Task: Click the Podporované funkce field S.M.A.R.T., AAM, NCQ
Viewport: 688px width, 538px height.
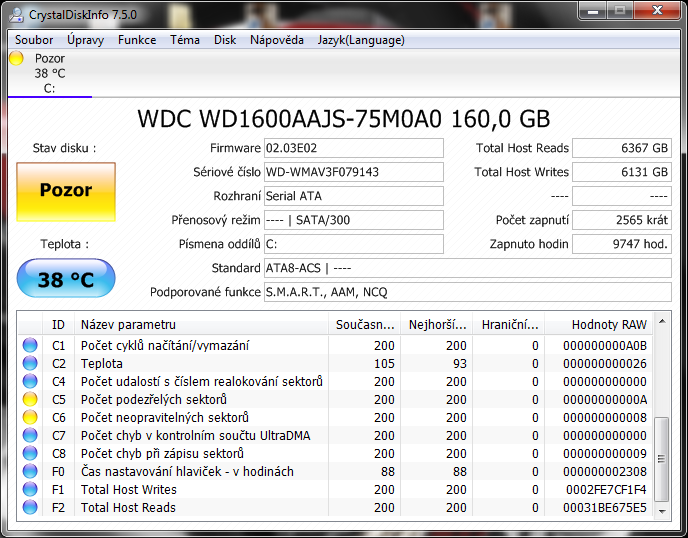Action: click(x=468, y=292)
